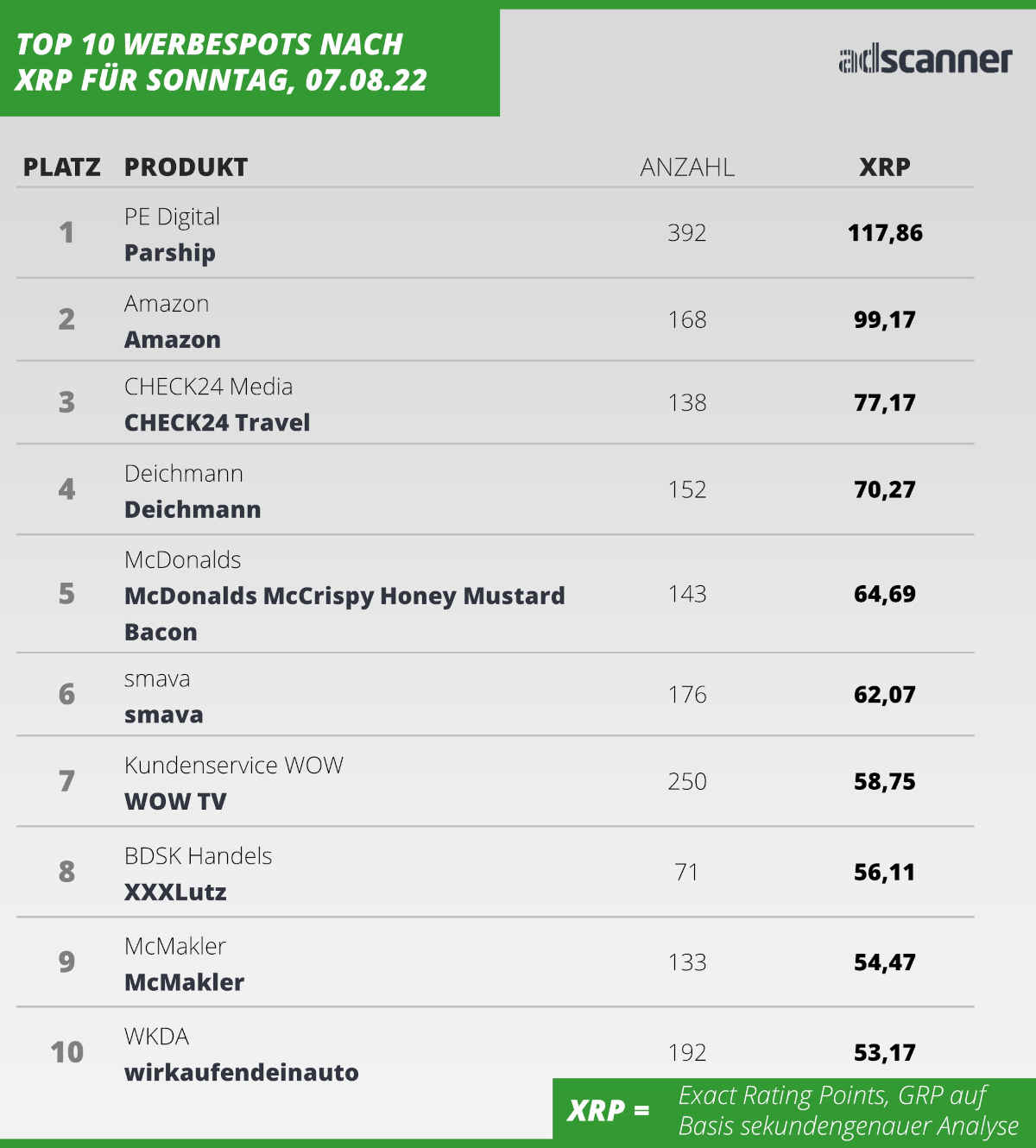This screenshot has width=1036, height=1148.
Task: Click the PRODUKT column header
Action: coord(186,167)
